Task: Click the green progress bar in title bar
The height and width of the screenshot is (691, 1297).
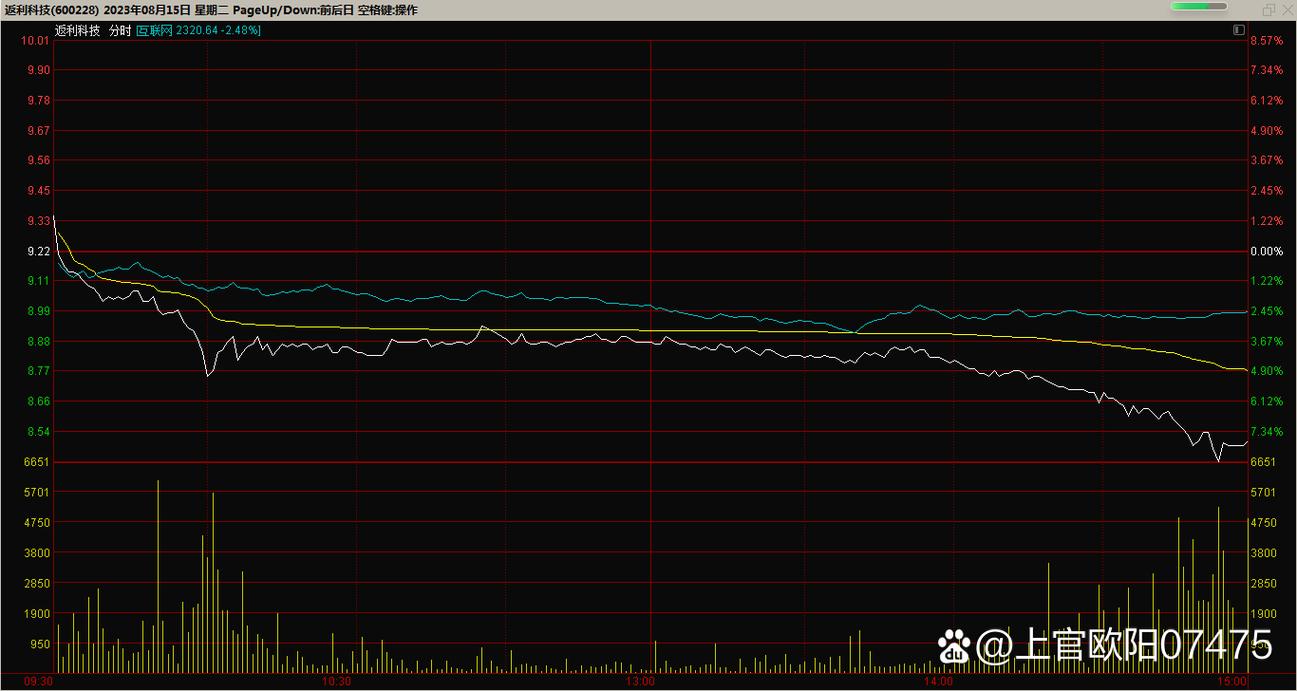Action: pos(1199,7)
